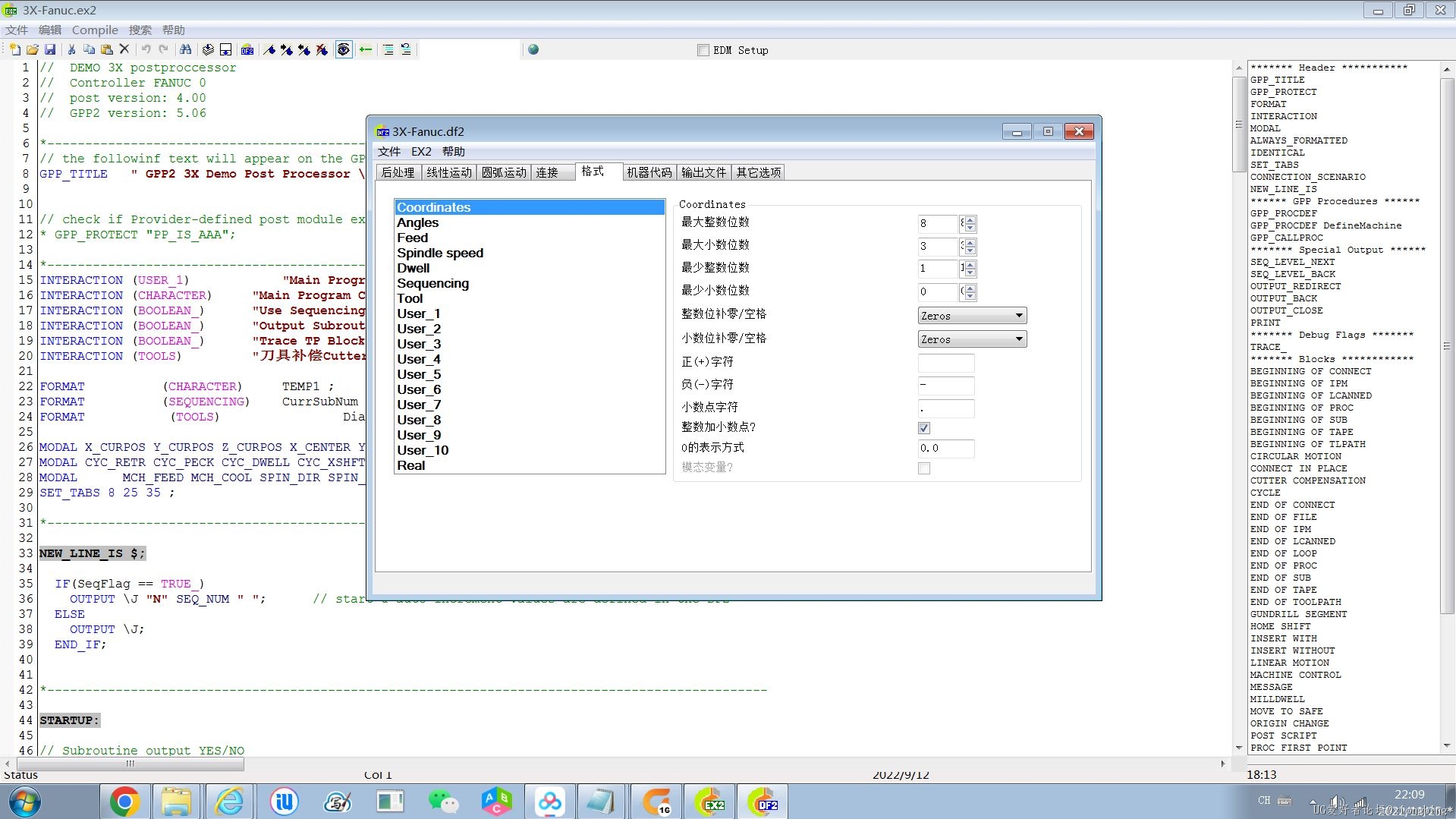The height and width of the screenshot is (819, 1456).
Task: Click the DF2 editor toolbar icon
Action: click(247, 49)
